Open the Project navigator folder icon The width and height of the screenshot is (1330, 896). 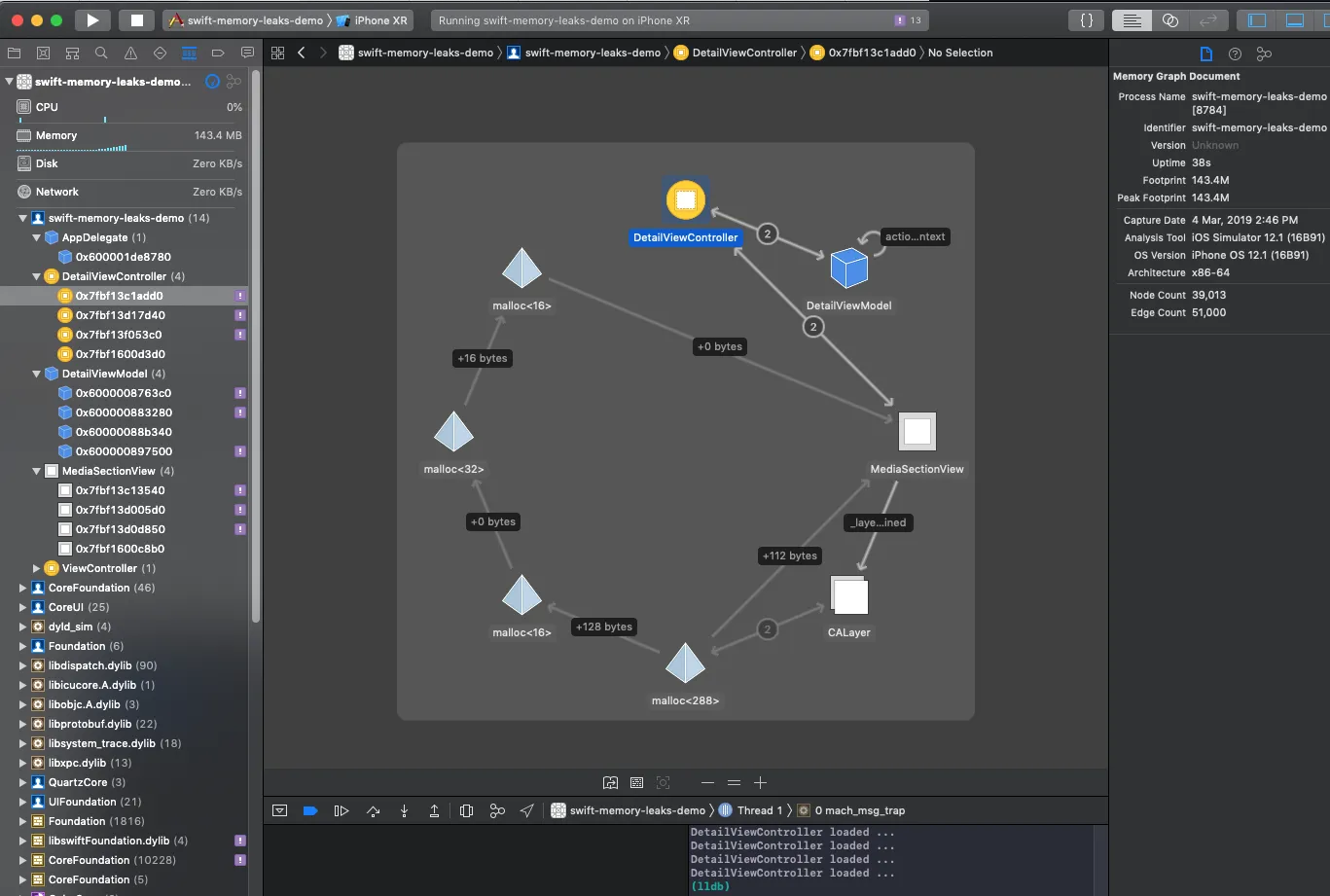click(x=14, y=53)
